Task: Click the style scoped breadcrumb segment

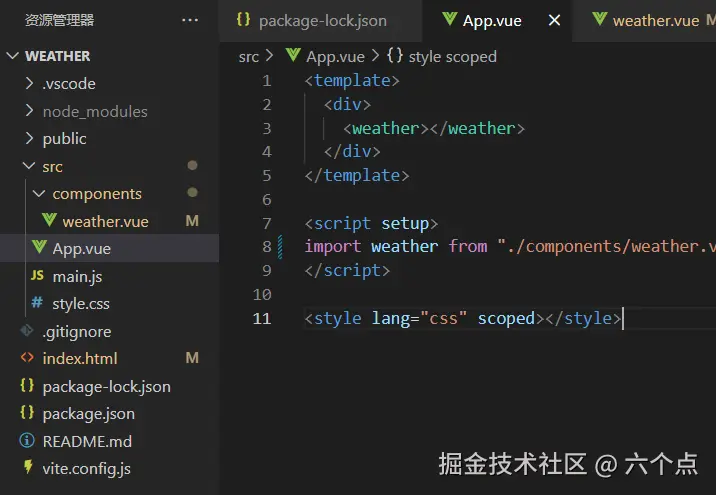Action: 452,57
